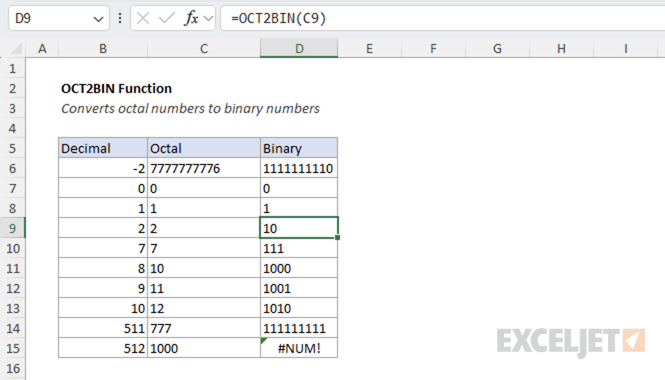The image size is (665, 380).
Task: Cancel the entry with the X icon
Action: 143,18
